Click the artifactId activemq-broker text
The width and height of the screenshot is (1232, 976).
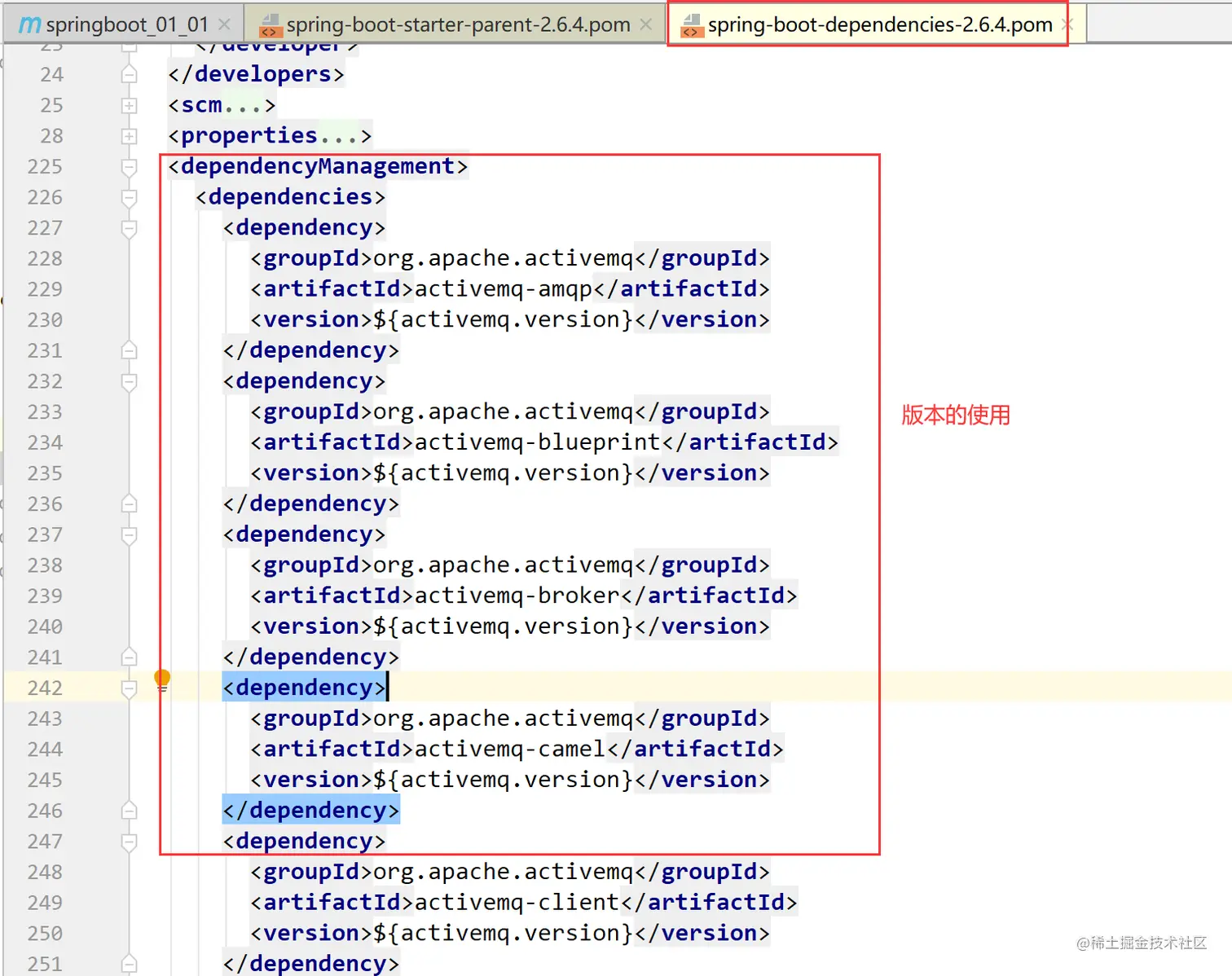point(517,596)
